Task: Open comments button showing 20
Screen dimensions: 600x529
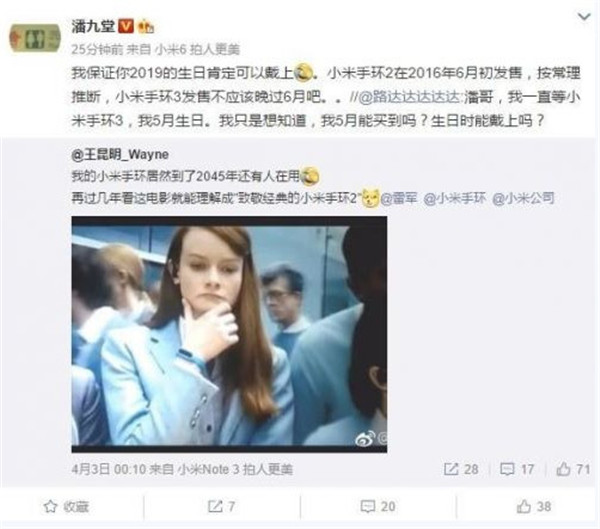Action: [x=378, y=506]
